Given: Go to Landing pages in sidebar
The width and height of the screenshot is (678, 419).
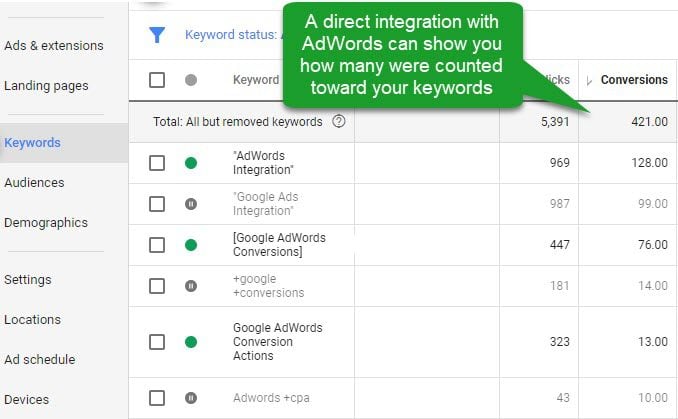Looking at the screenshot, I should (x=46, y=86).
